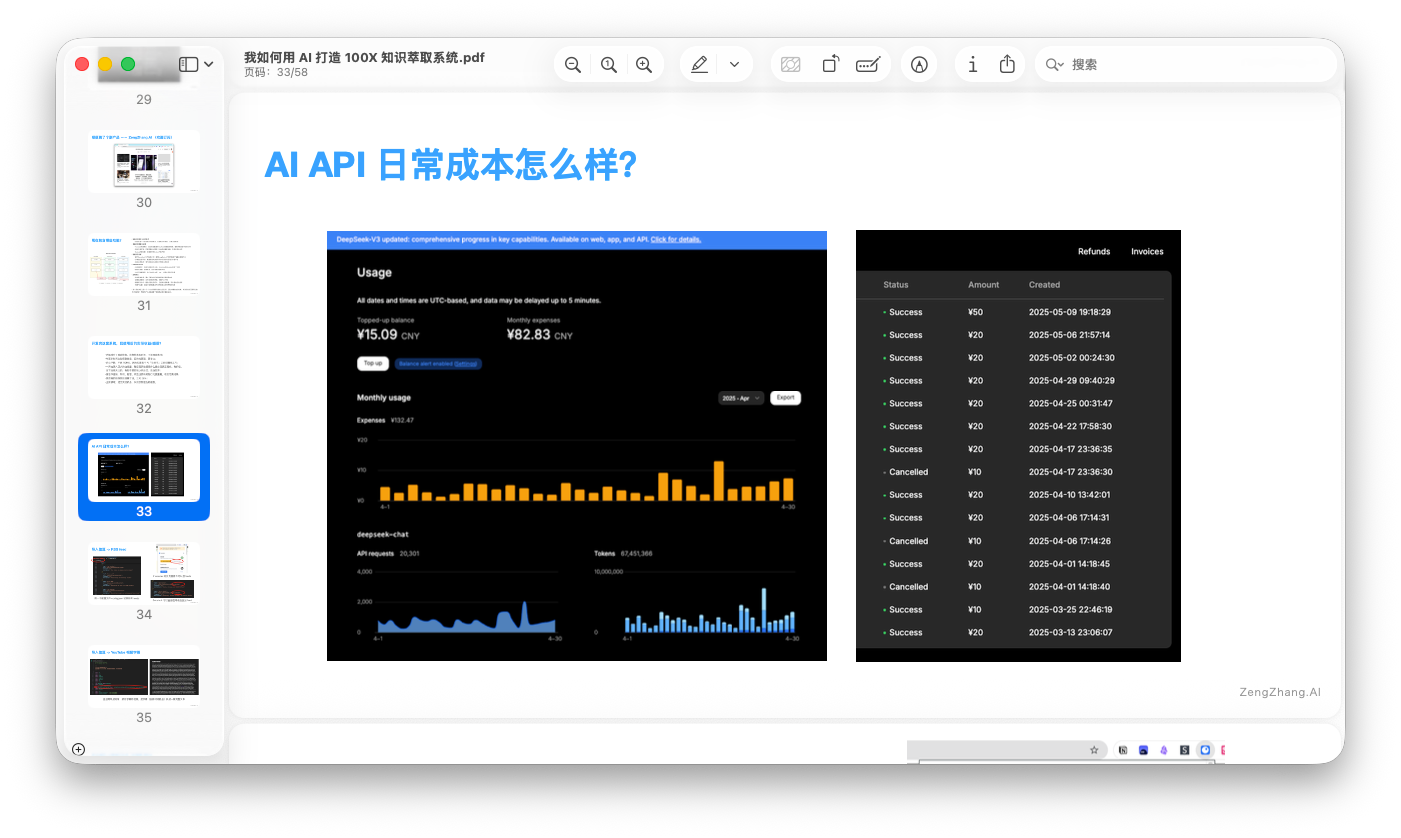Click the Export button for monthly usage

pos(786,397)
